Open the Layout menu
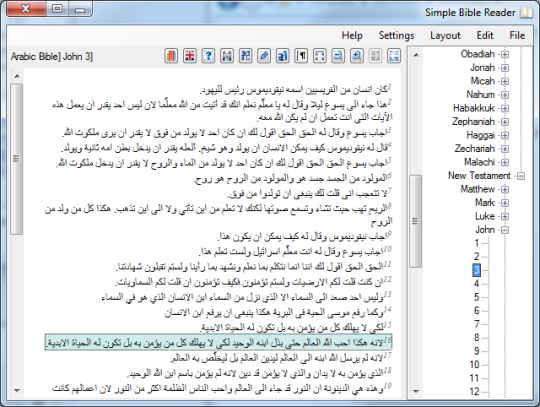This screenshot has height=407, width=540. (x=445, y=35)
